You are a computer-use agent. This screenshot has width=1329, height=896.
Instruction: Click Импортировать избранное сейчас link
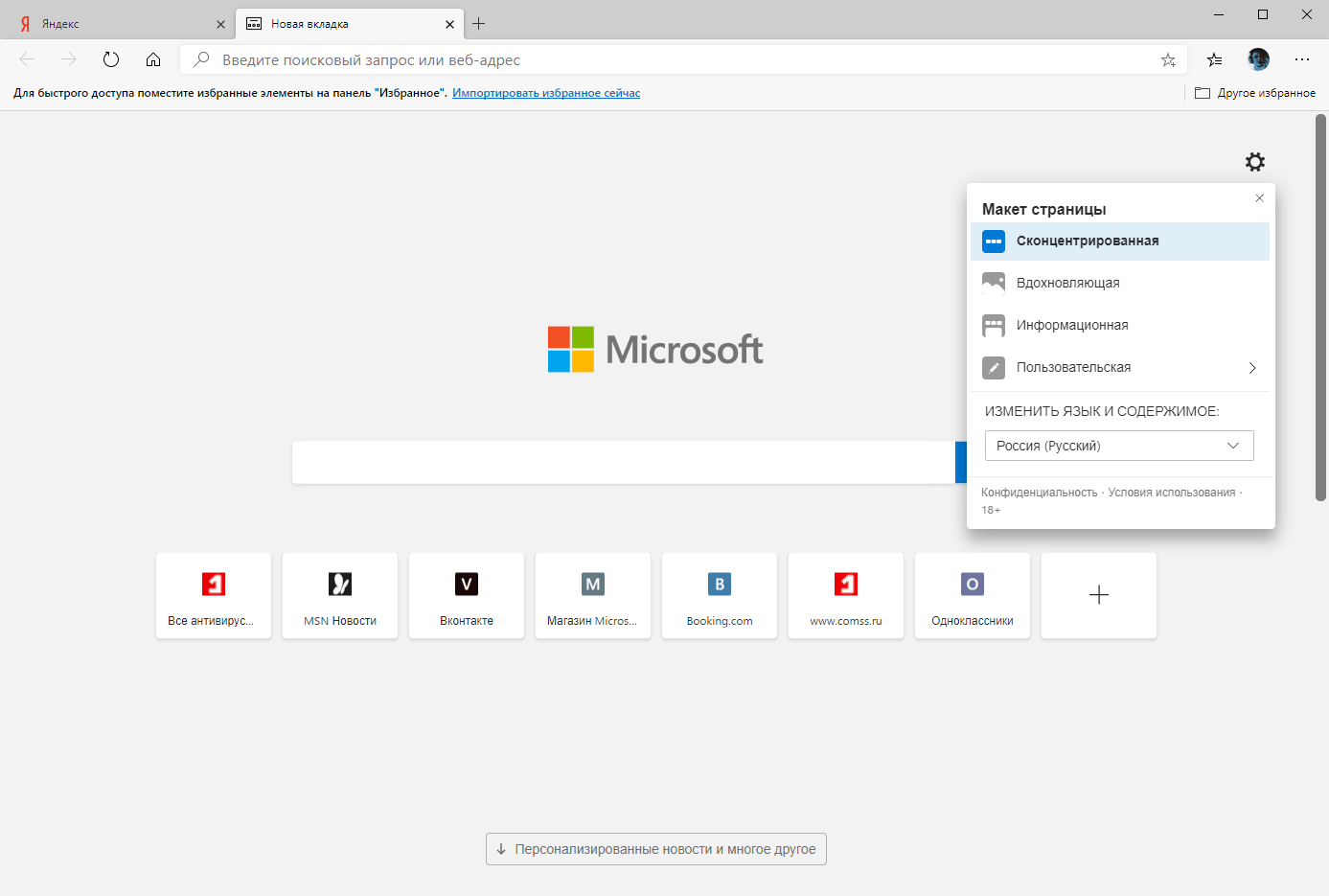(x=546, y=93)
